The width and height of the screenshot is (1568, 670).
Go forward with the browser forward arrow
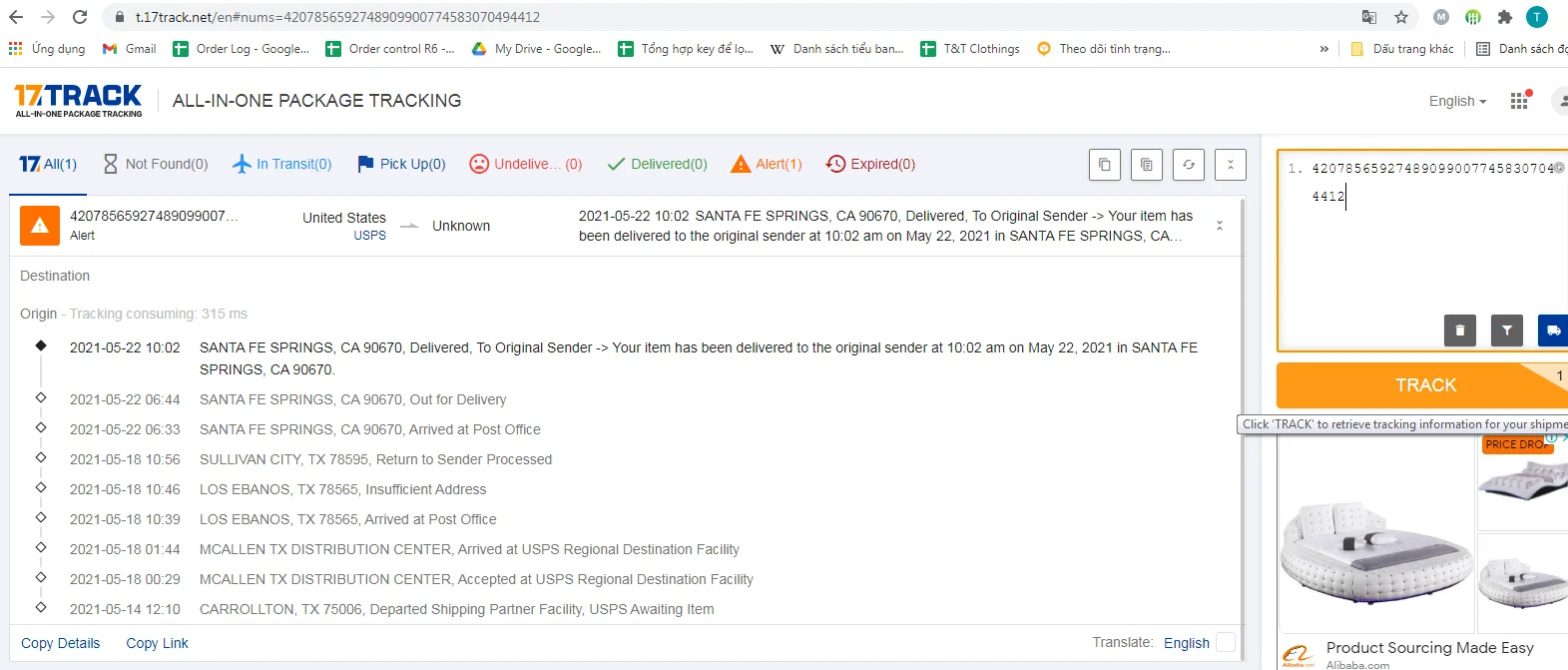point(48,17)
